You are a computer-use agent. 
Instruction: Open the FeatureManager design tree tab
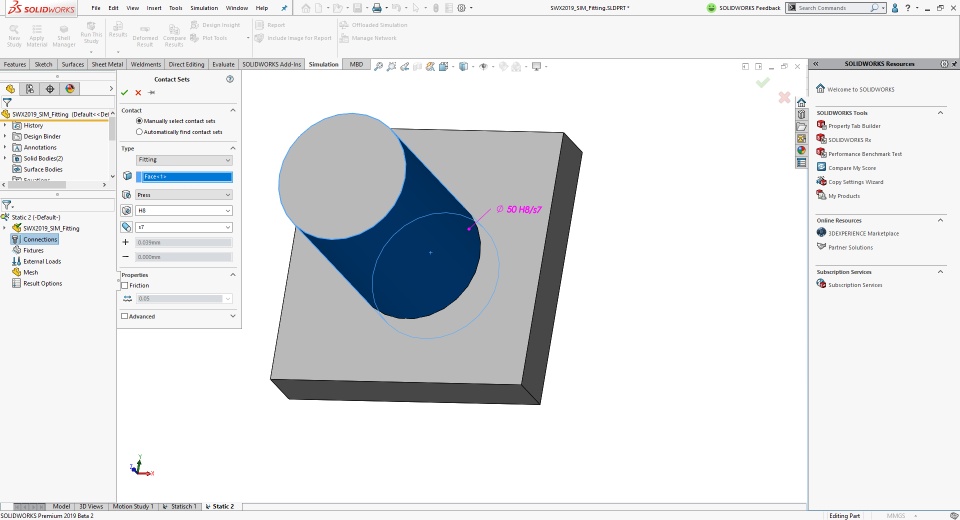click(10, 89)
